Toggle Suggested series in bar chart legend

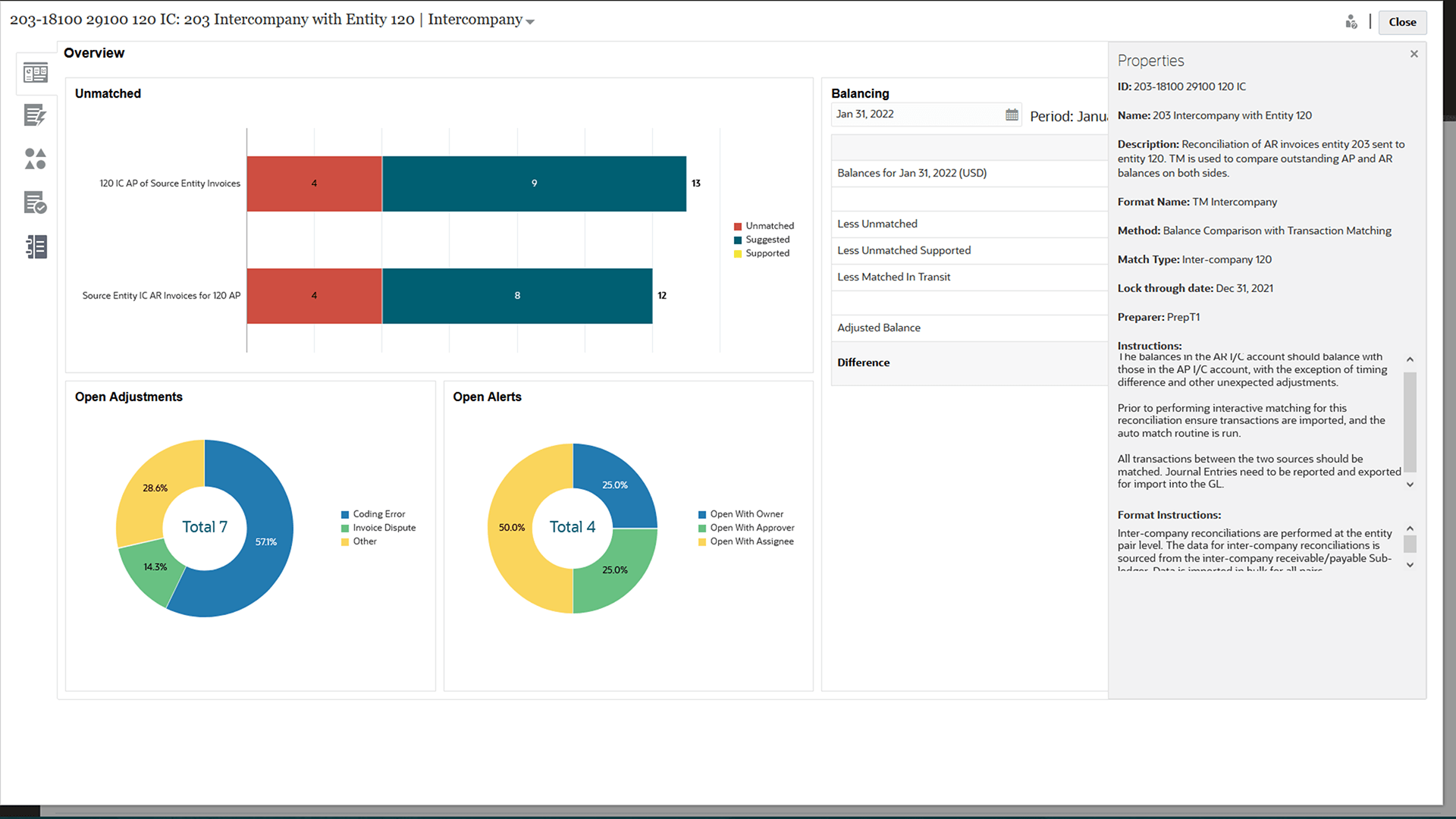click(767, 240)
